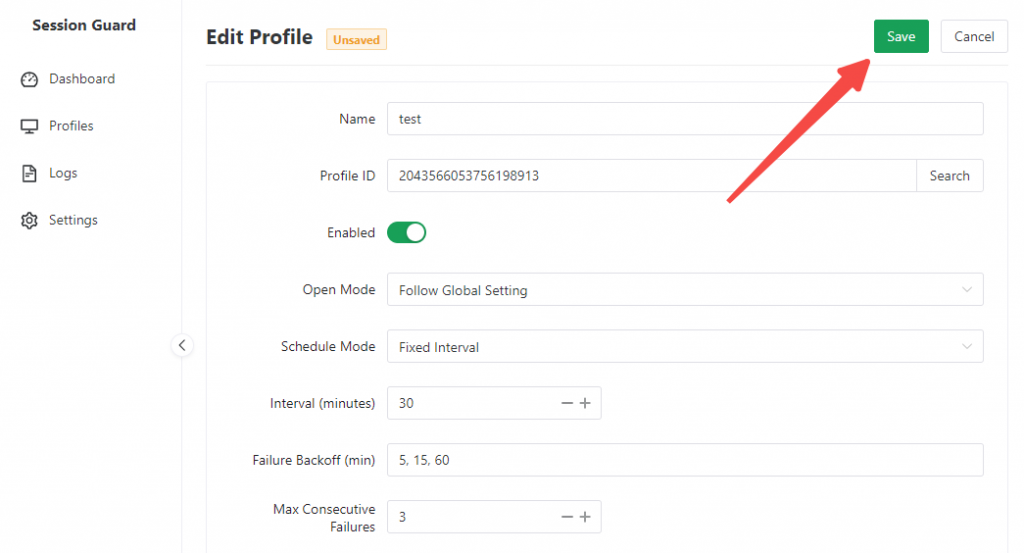The height and width of the screenshot is (553, 1024).
Task: Search for the Profile ID
Action: tap(949, 175)
